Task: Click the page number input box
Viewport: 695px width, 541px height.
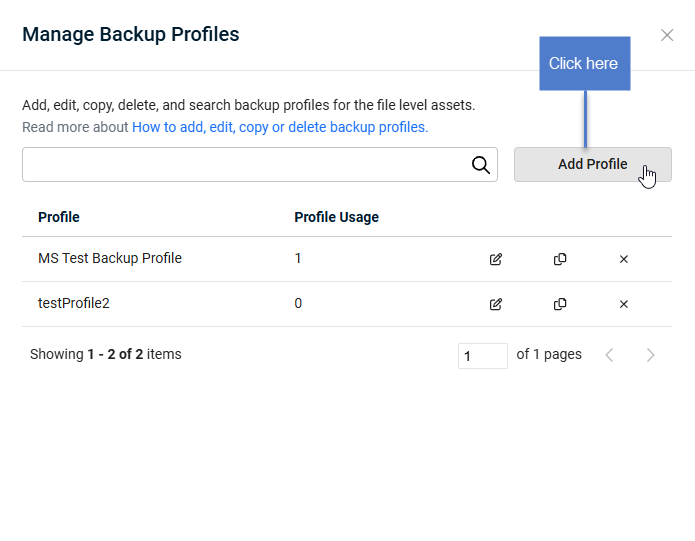Action: tap(483, 356)
